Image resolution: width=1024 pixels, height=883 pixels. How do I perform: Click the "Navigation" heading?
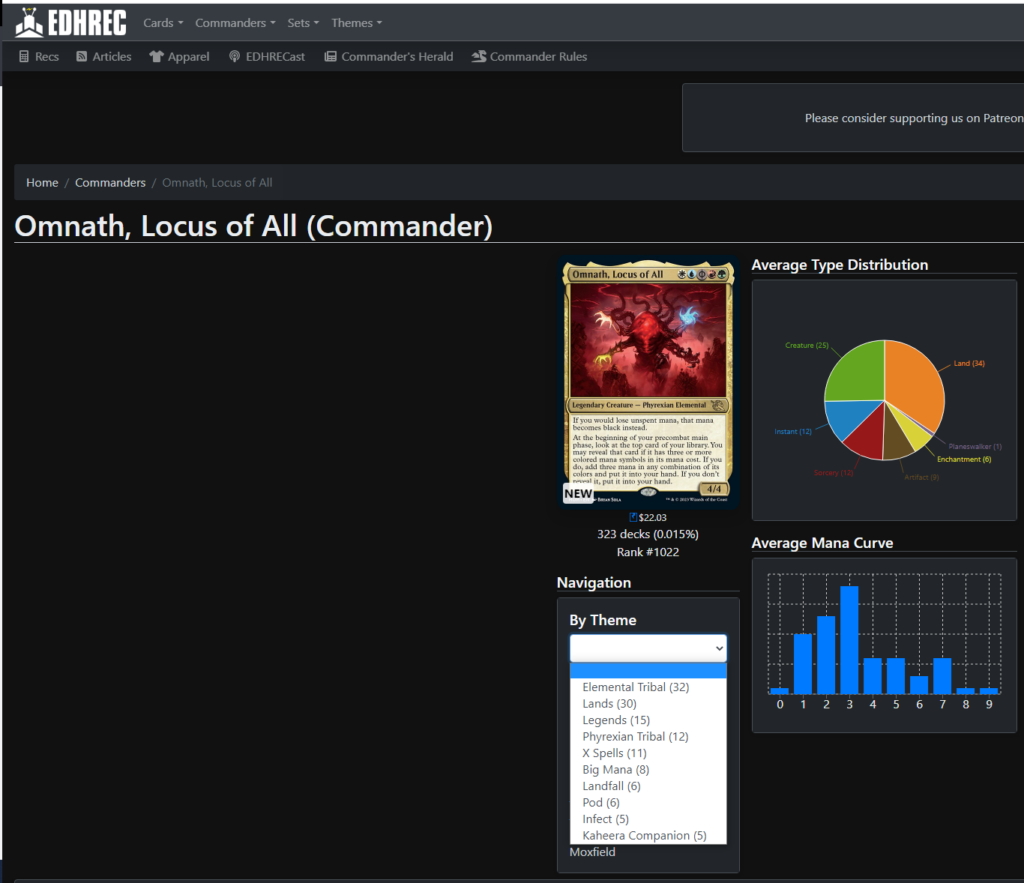tap(594, 583)
